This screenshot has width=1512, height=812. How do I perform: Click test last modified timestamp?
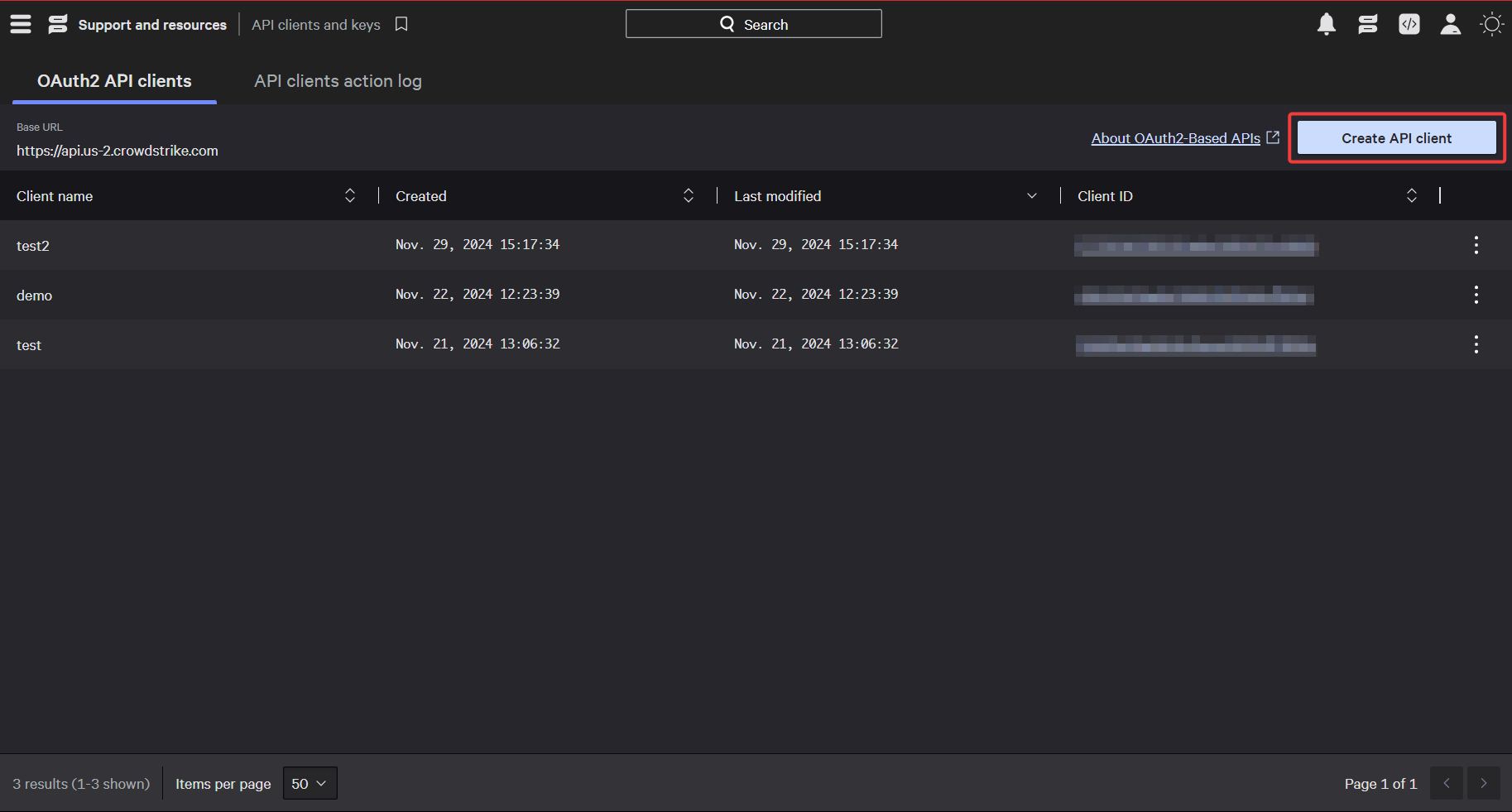tap(816, 344)
